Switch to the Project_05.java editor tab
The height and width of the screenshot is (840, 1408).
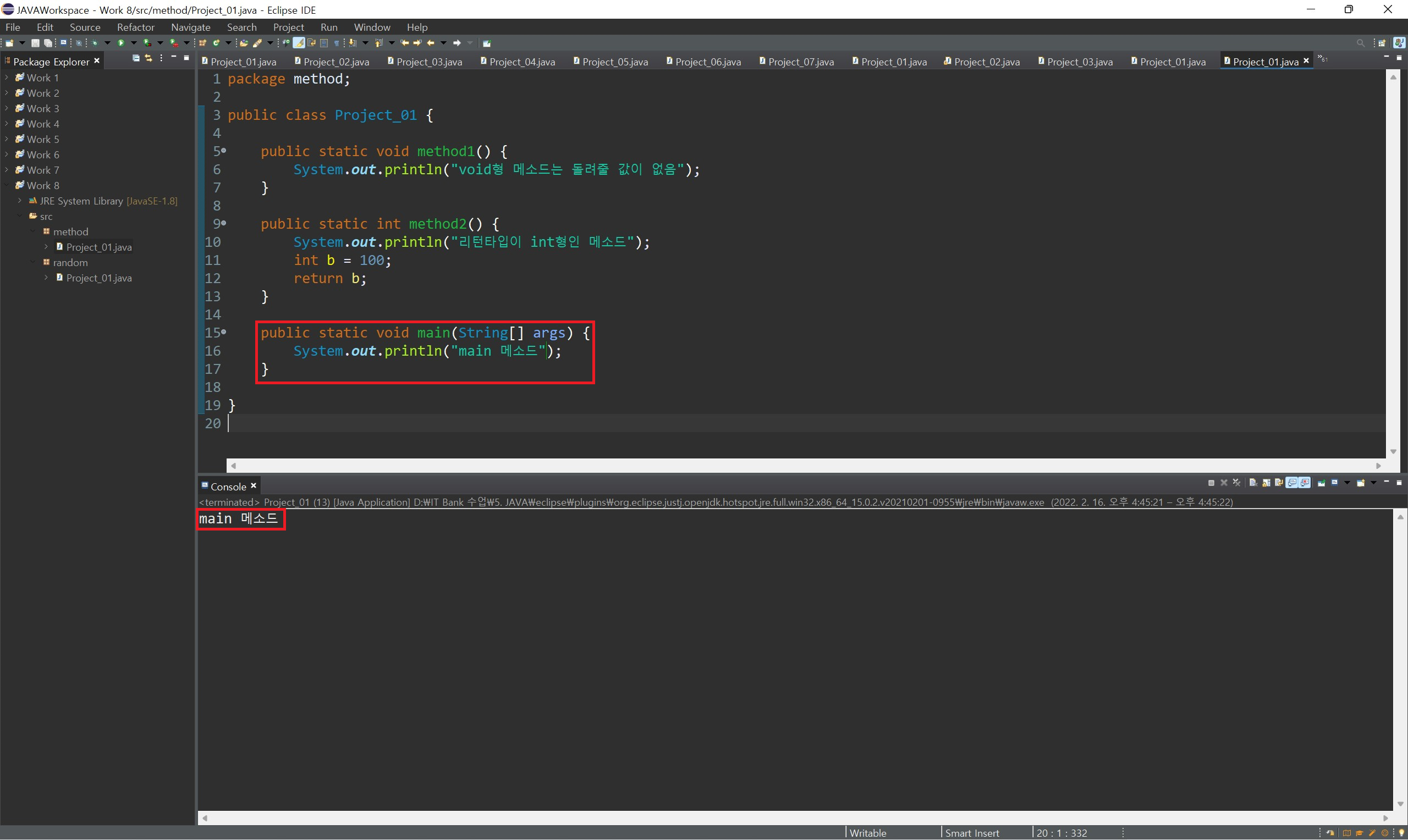614,62
